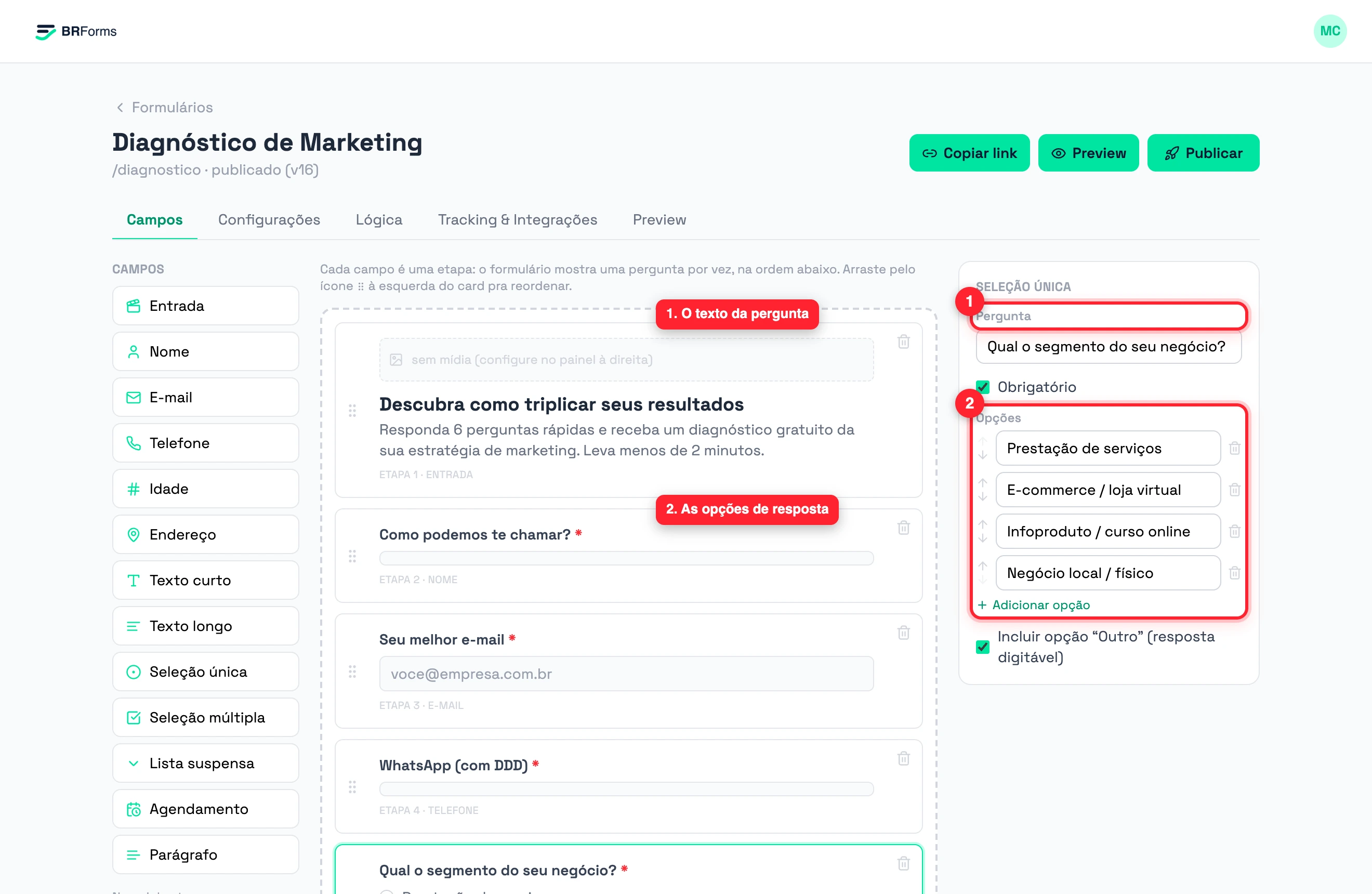Image resolution: width=1372 pixels, height=894 pixels.
Task: Delete the 'Infoproduto / curso online' option
Action: point(1234,531)
